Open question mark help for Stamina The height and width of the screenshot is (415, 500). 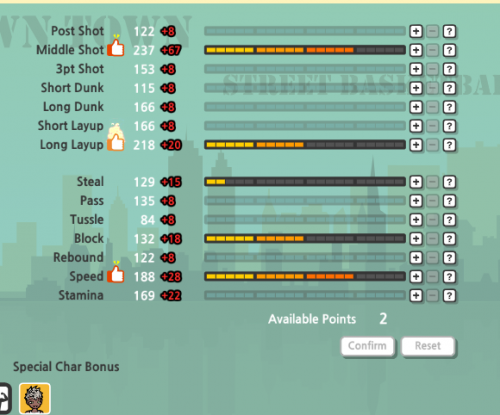pos(449,296)
